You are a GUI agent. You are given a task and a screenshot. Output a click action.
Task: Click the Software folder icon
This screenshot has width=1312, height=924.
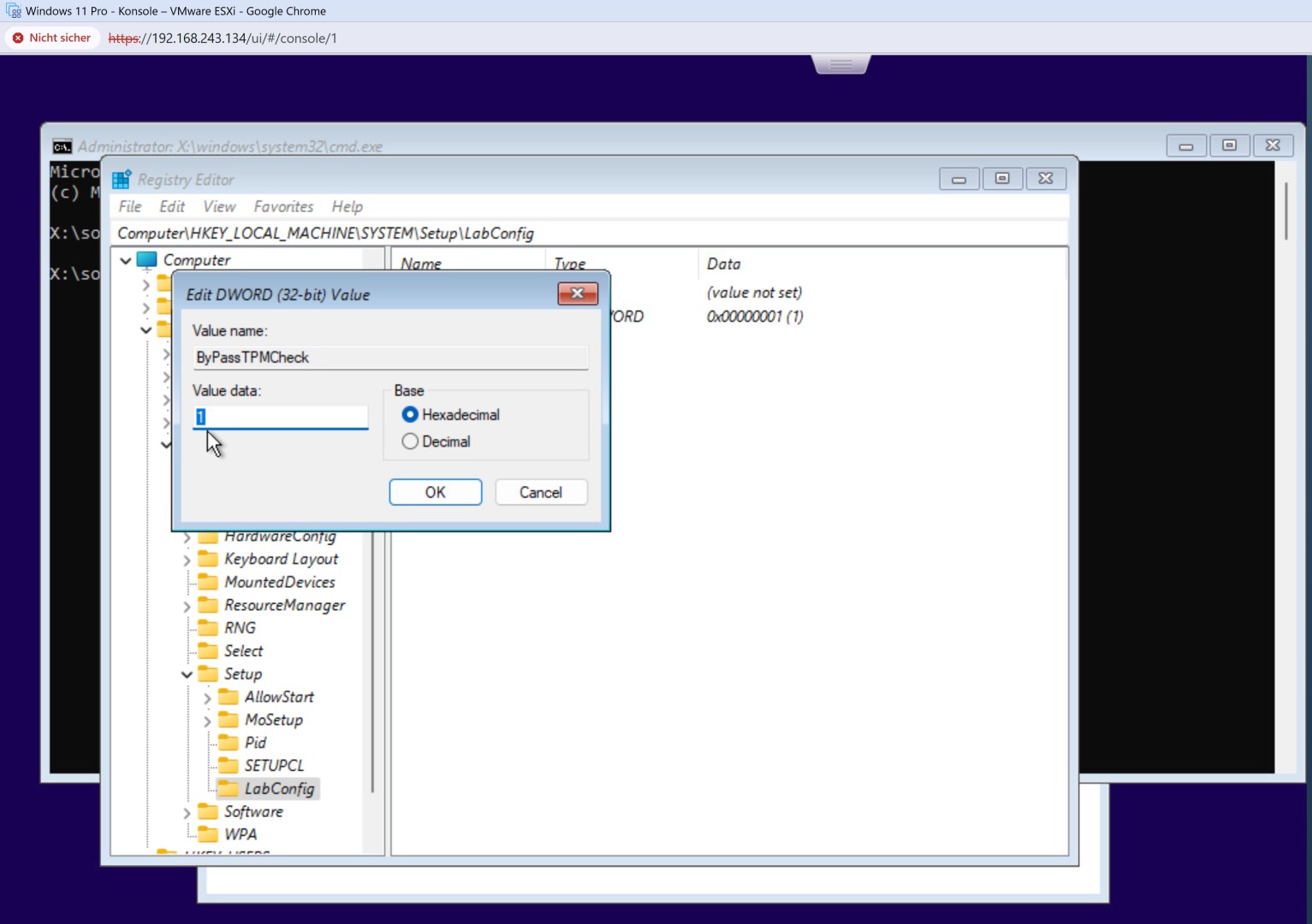[208, 811]
